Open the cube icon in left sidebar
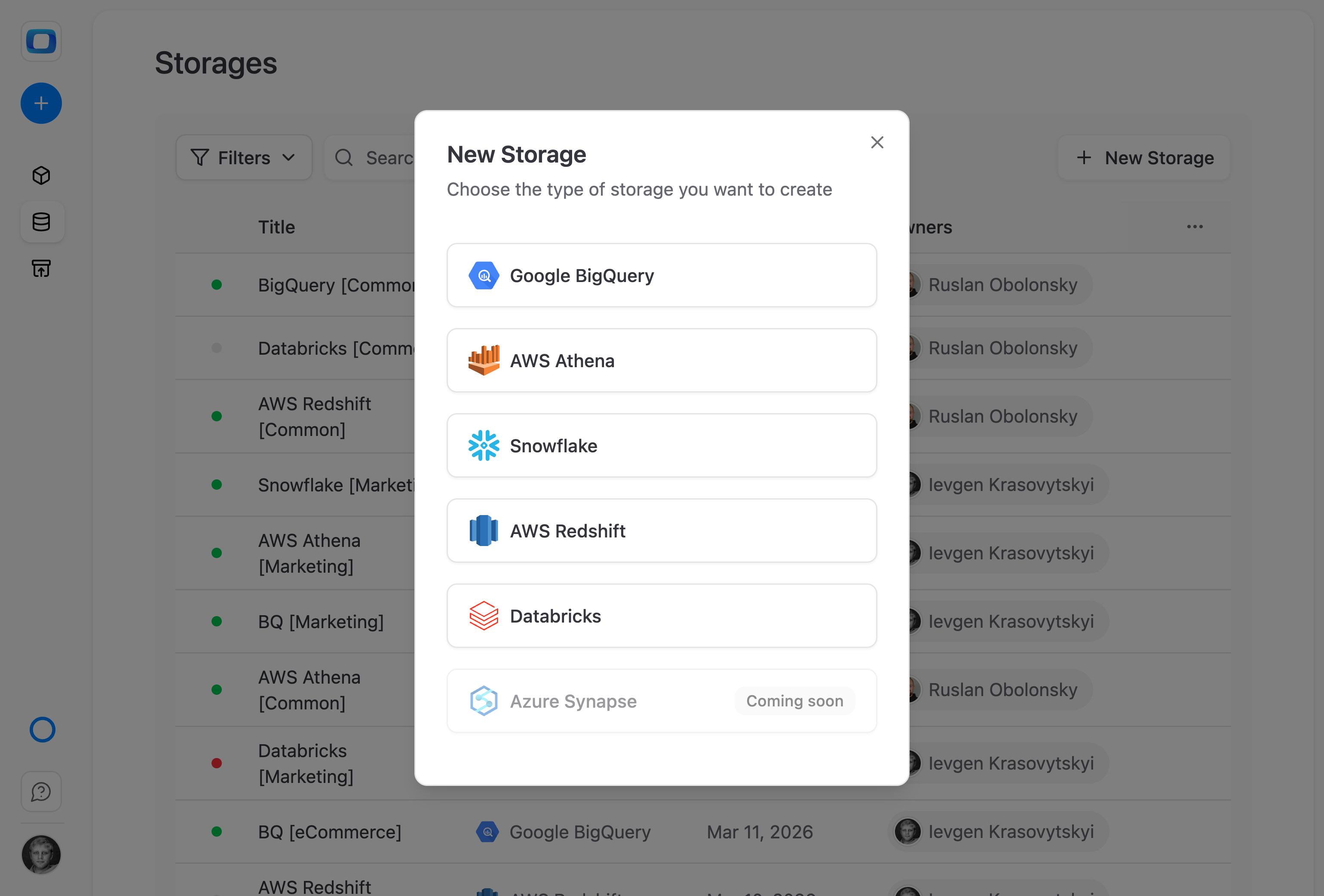The width and height of the screenshot is (1324, 896). click(x=41, y=175)
